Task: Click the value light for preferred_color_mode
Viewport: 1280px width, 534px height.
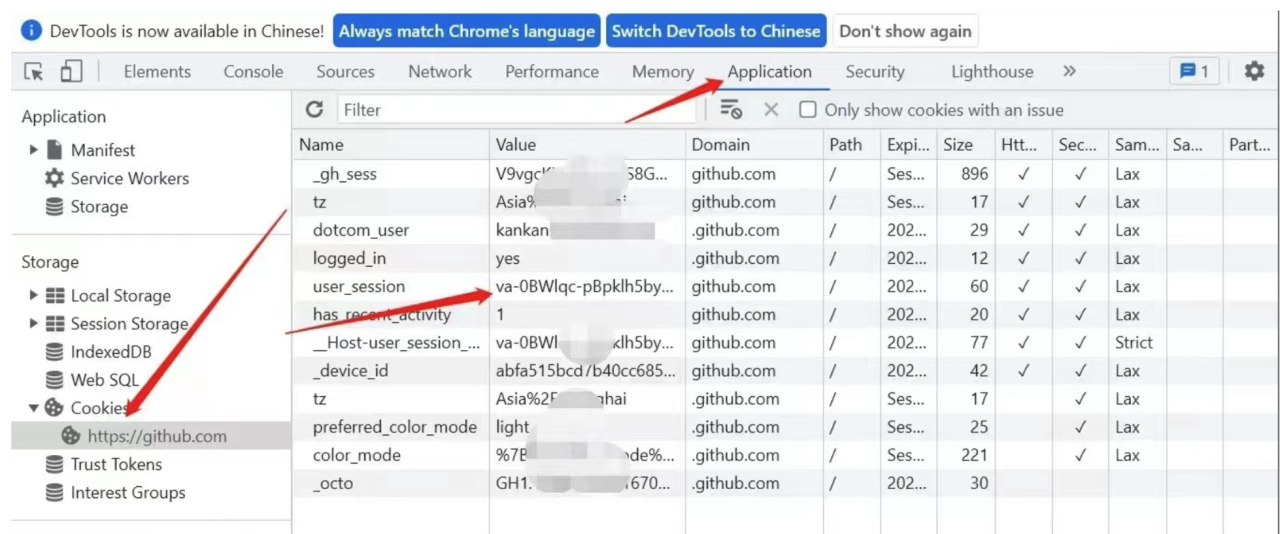Action: tap(513, 427)
